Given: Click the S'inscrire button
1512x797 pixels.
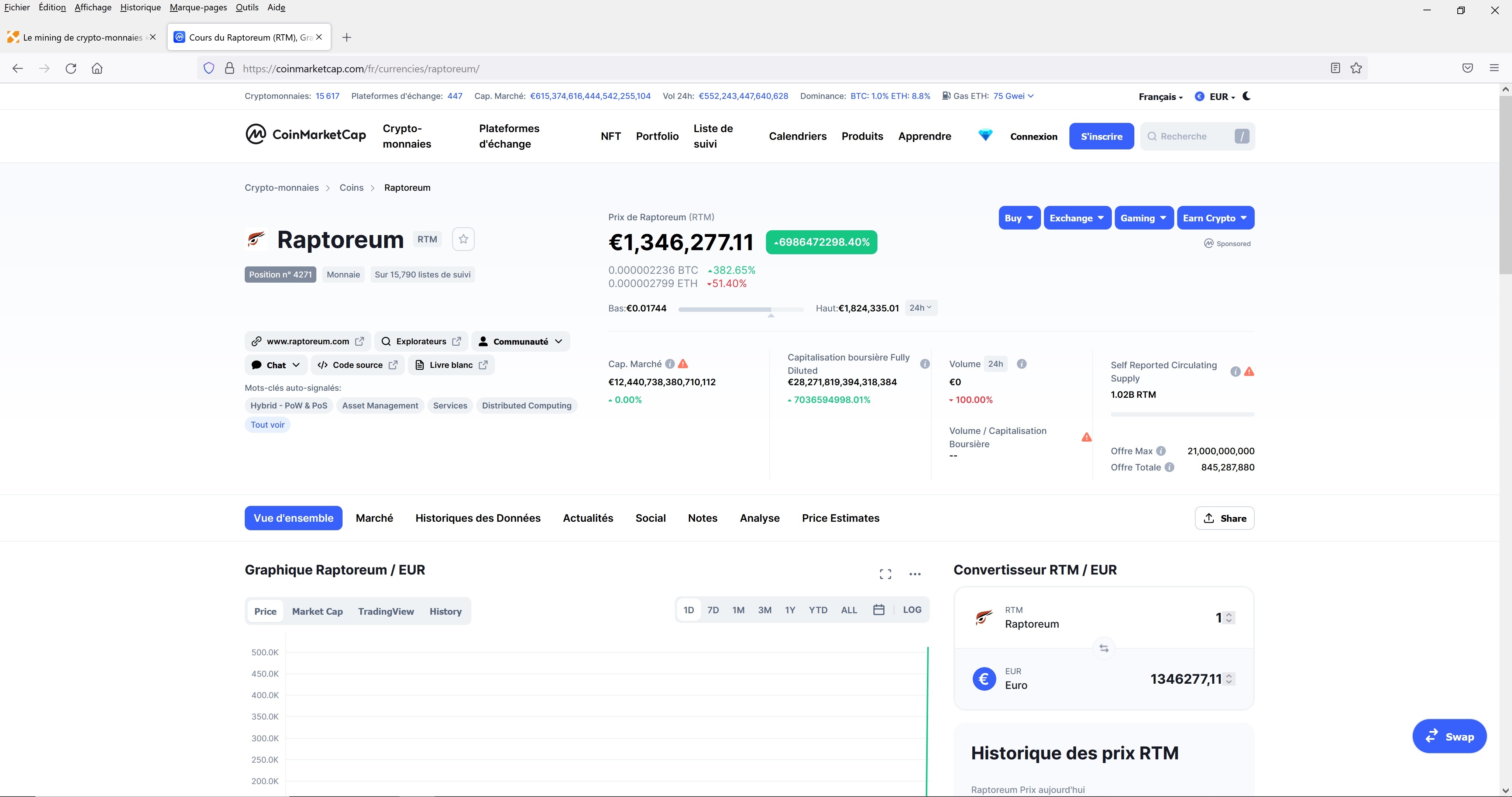Looking at the screenshot, I should coord(1101,136).
